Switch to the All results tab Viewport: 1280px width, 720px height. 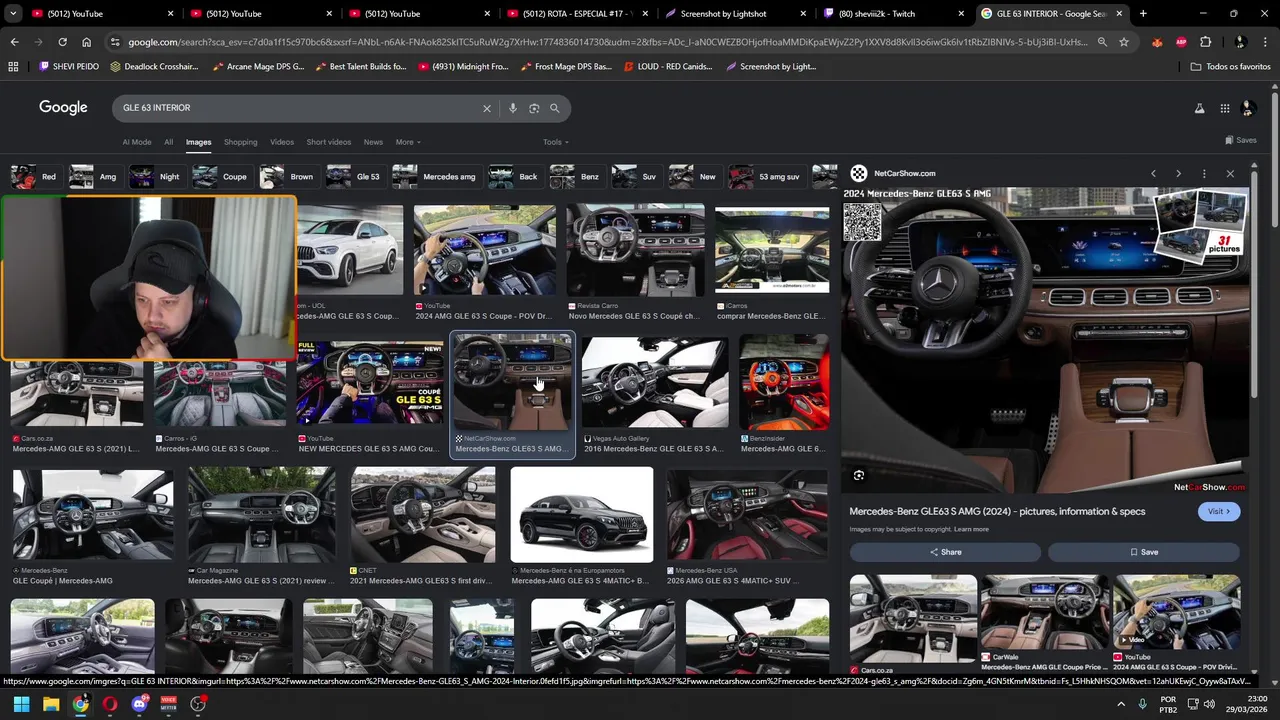coord(168,142)
